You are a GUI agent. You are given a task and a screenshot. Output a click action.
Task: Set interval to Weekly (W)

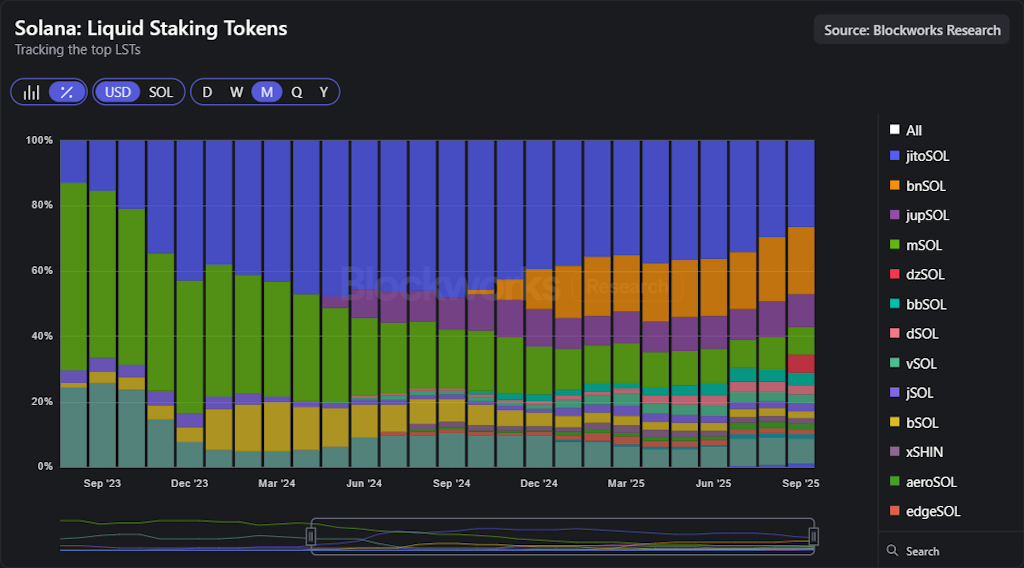237,92
